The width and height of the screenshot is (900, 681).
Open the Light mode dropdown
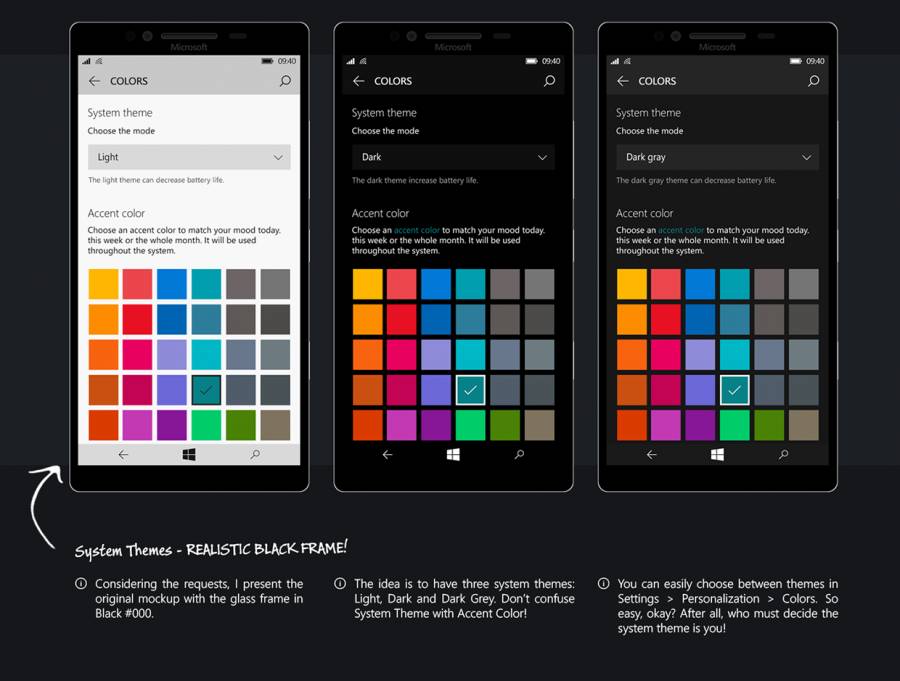point(189,157)
